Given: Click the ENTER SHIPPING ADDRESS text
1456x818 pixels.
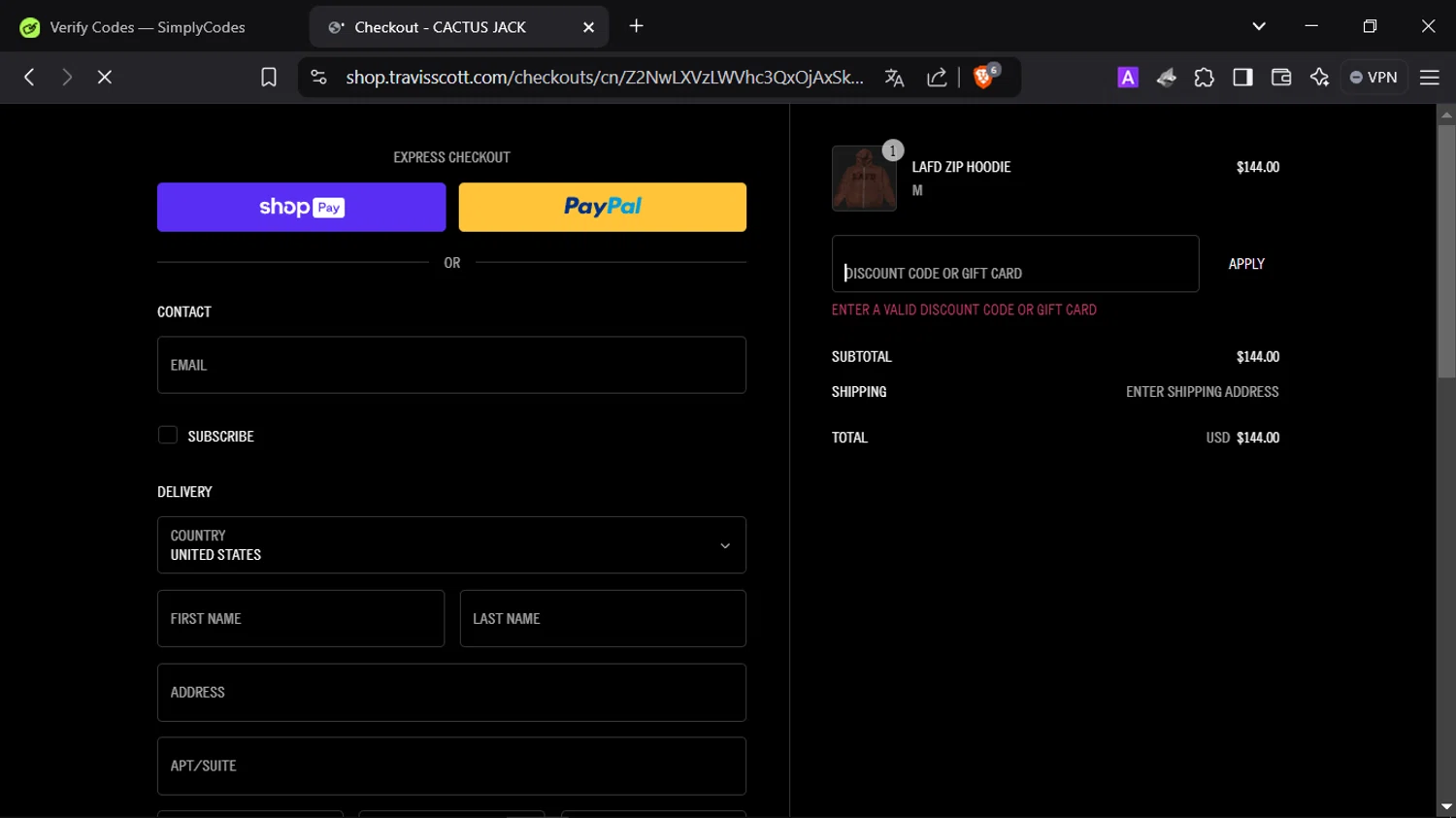Looking at the screenshot, I should pyautogui.click(x=1202, y=392).
